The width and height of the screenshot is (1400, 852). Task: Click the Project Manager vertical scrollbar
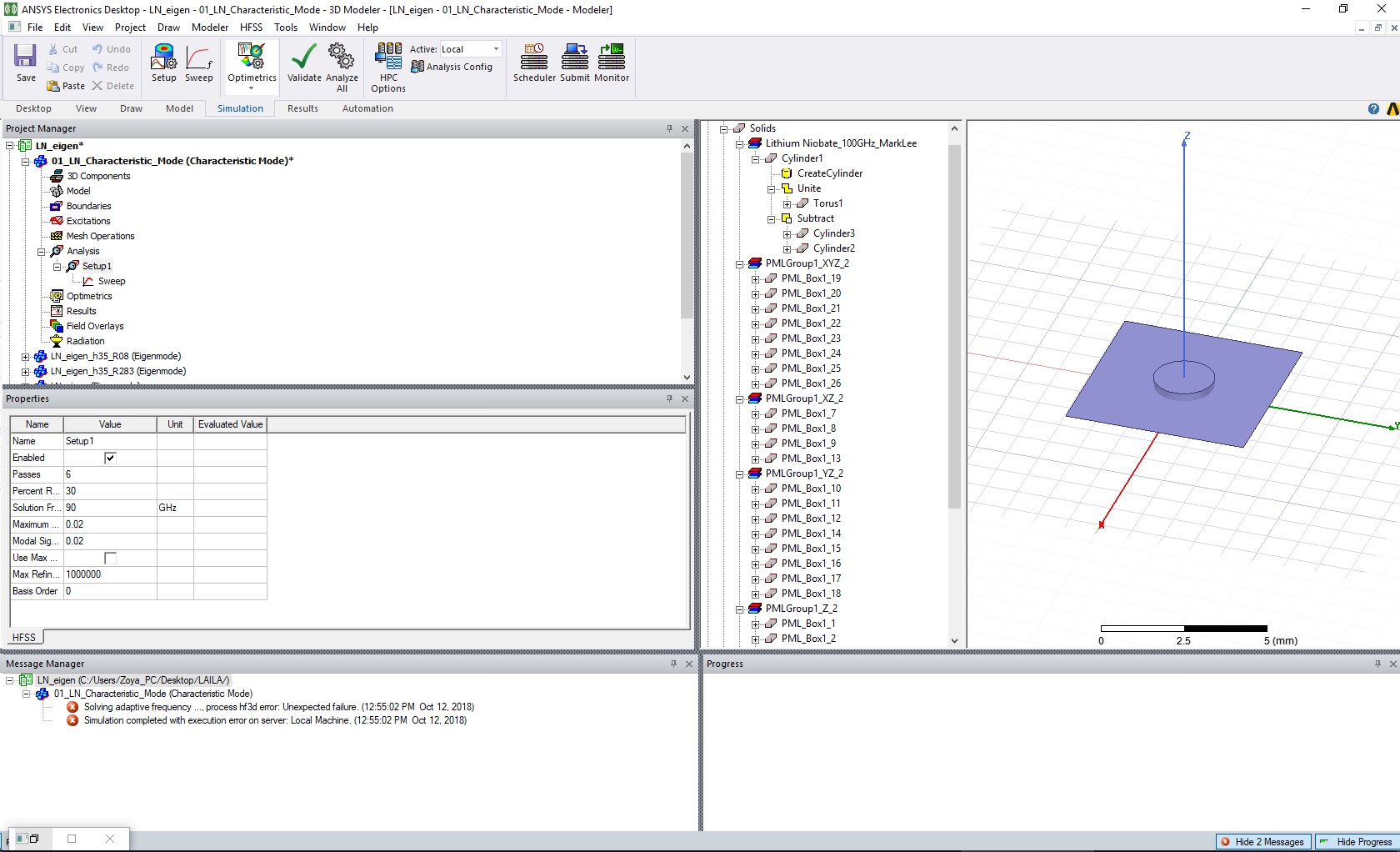coord(687,234)
